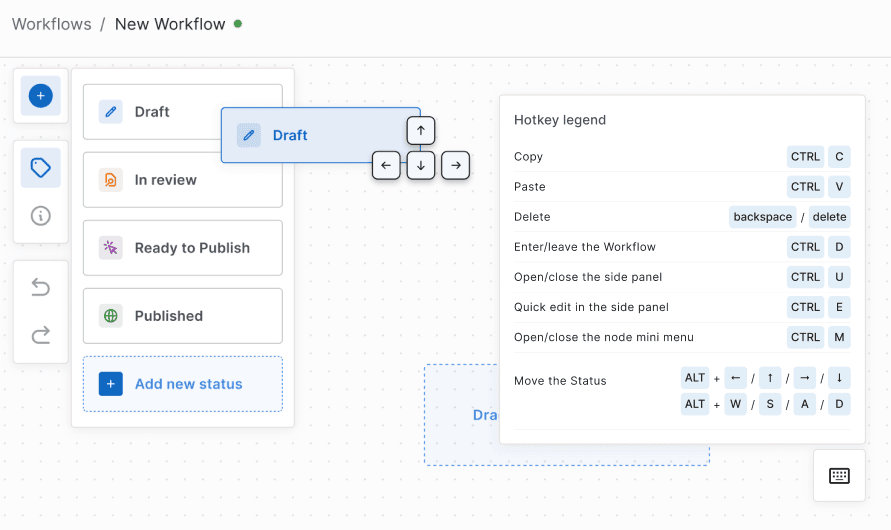
Task: Click Enter/leave the Workflow label
Action: pos(585,247)
